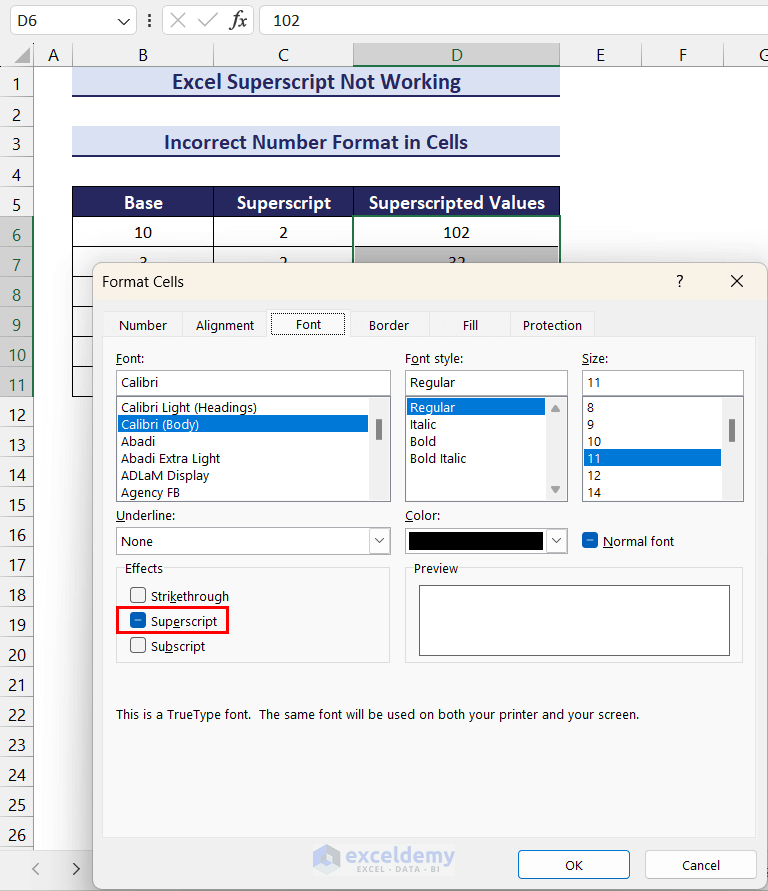Switch to the Alignment tab

pos(225,325)
